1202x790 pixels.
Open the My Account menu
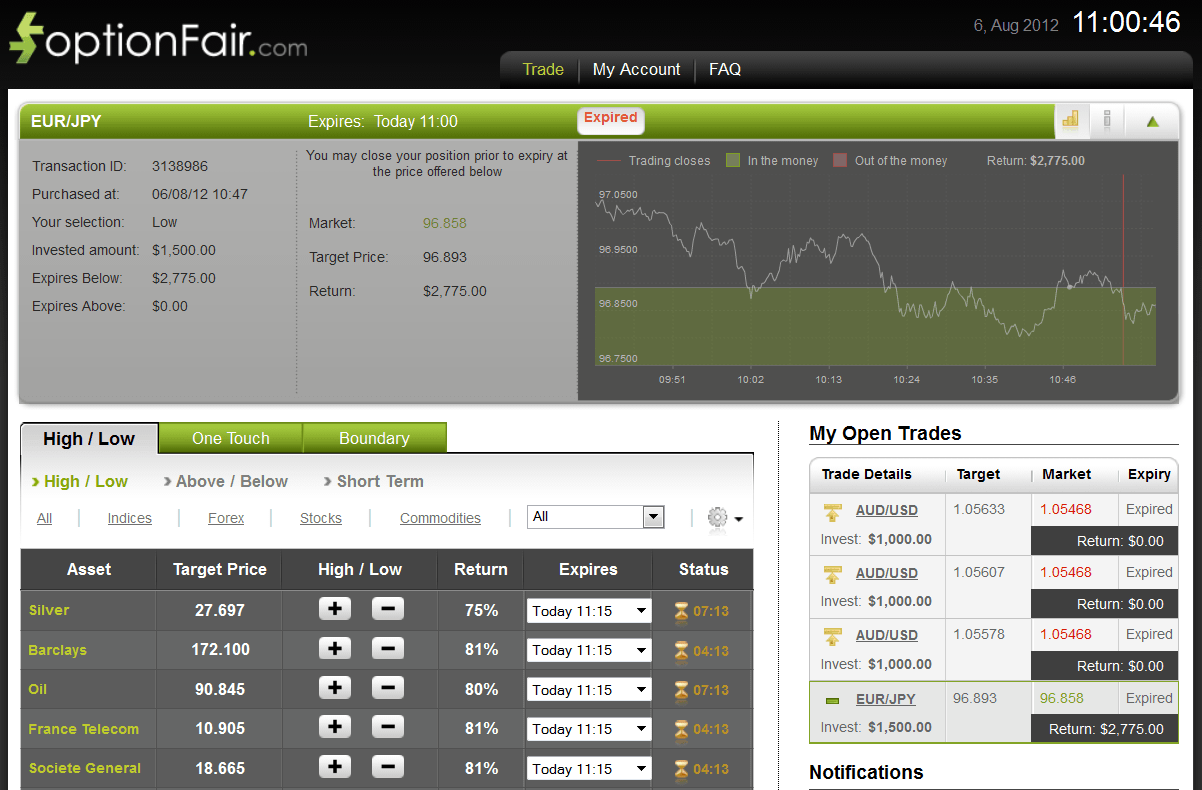(636, 69)
